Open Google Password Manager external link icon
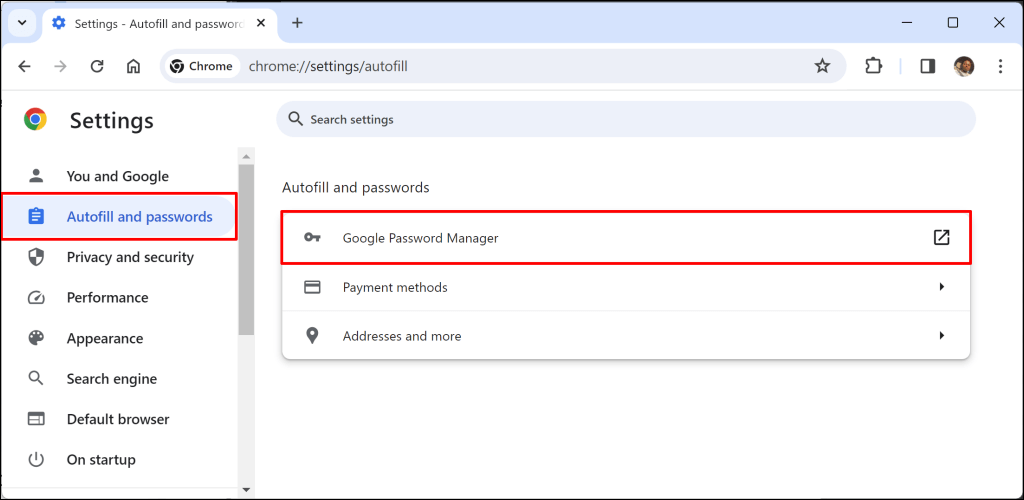The image size is (1024, 500). (x=941, y=238)
